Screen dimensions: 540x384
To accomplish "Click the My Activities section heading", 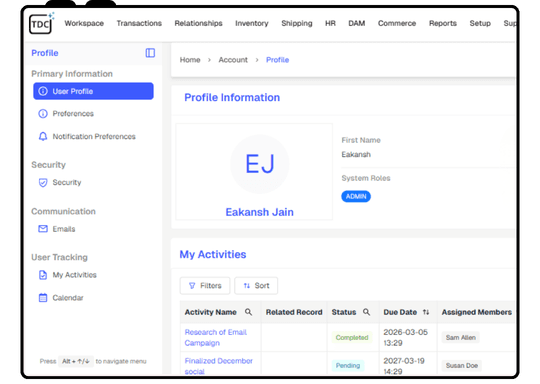I will 213,255.
